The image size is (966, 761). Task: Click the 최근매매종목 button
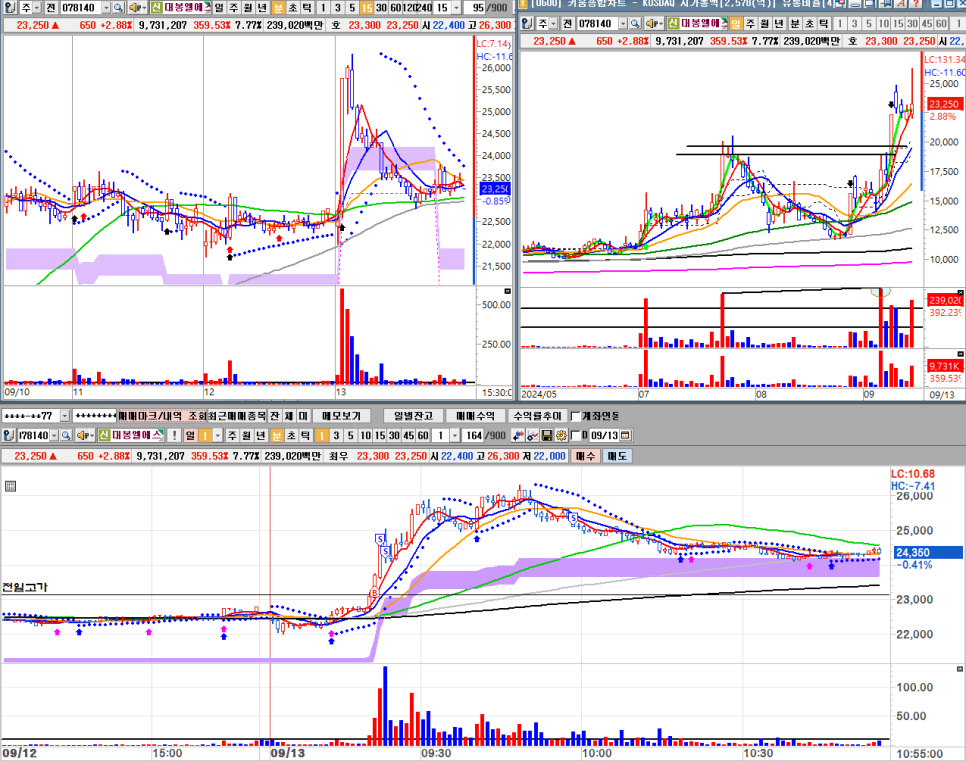(x=237, y=417)
